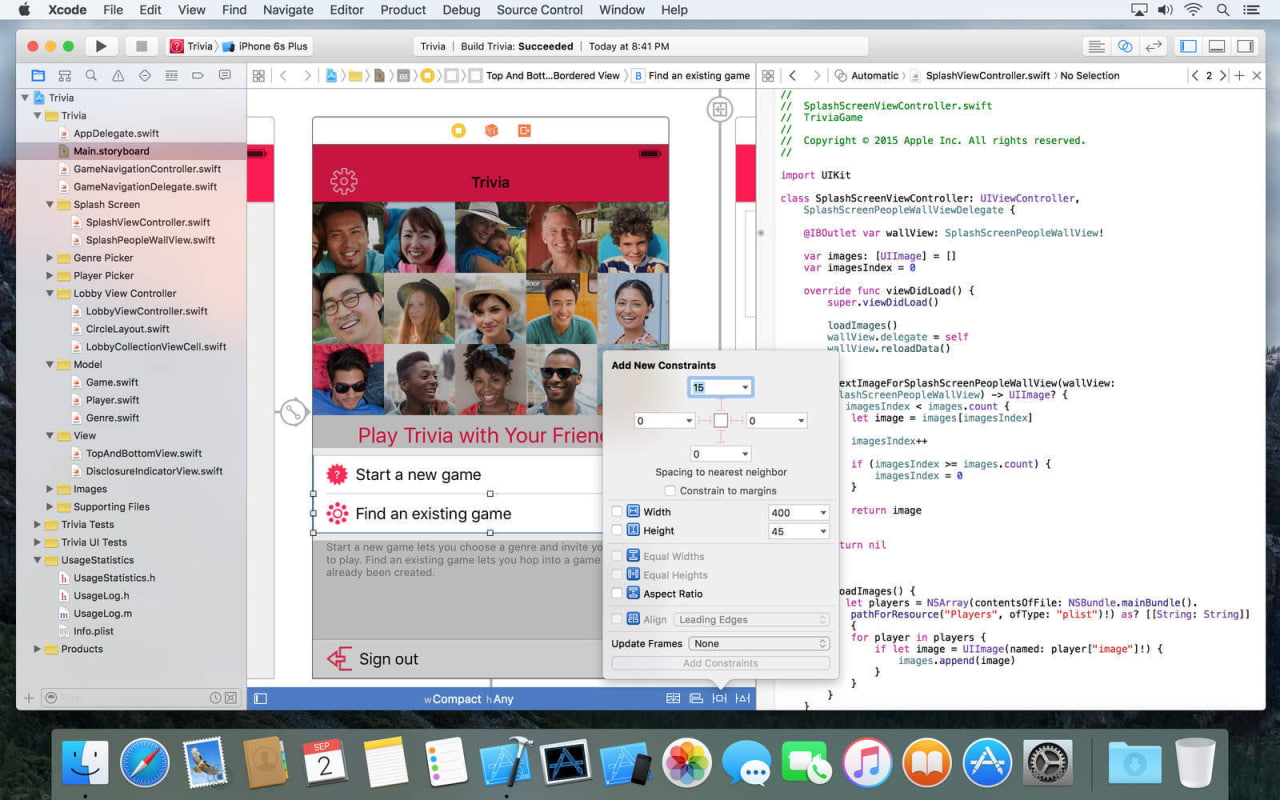Click the Add Constraints button
1280x800 pixels.
[719, 662]
